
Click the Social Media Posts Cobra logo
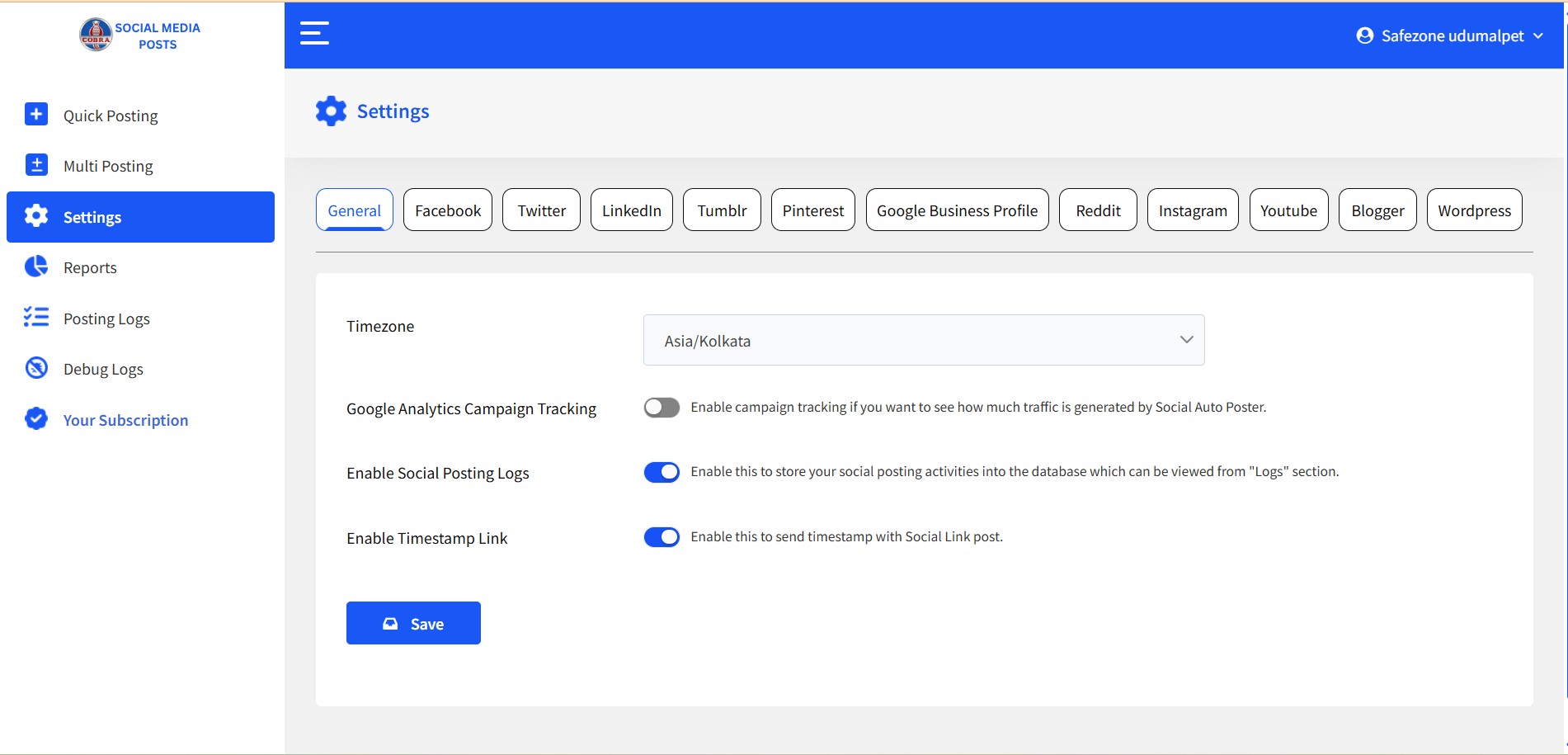click(x=96, y=35)
